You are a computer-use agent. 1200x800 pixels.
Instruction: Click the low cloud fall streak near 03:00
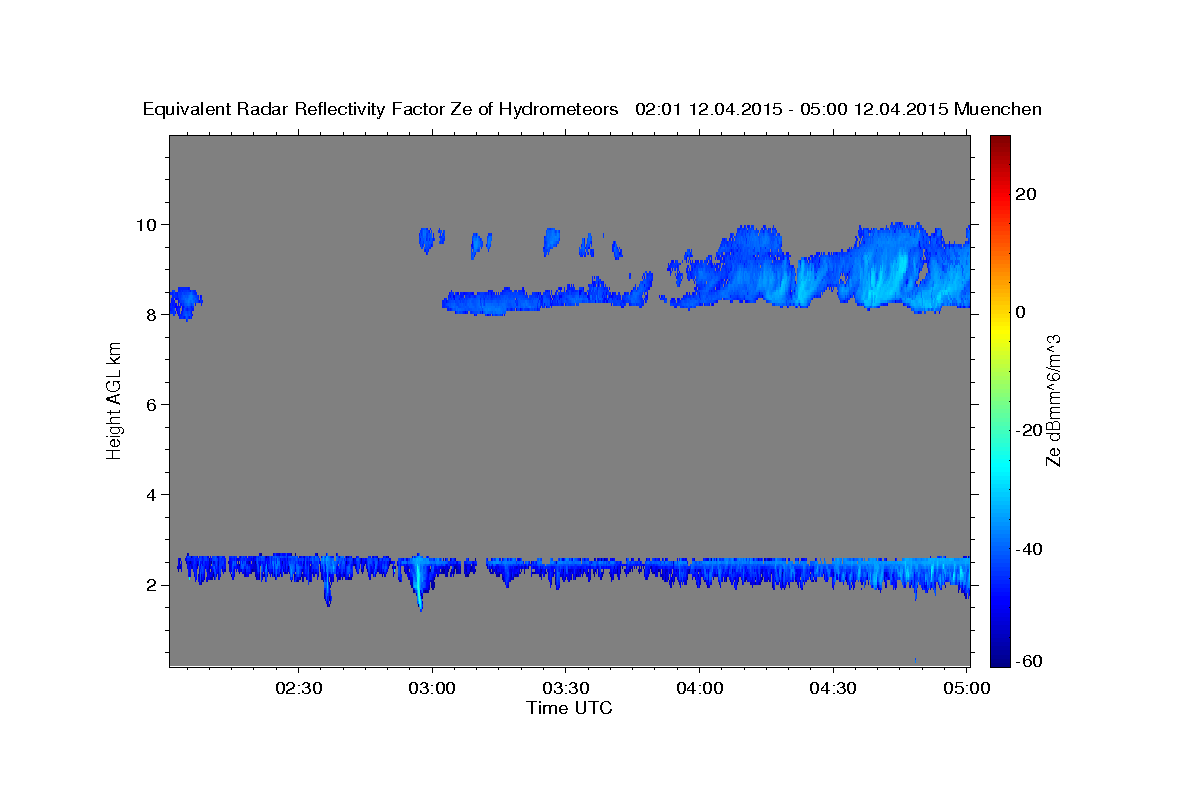click(420, 580)
